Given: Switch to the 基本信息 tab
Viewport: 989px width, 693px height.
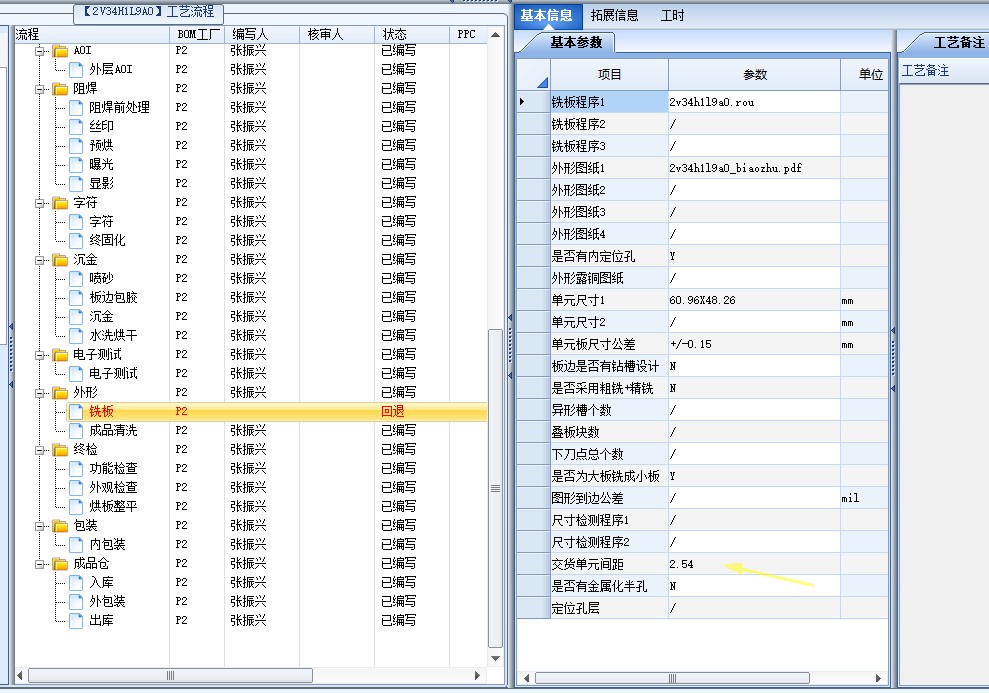Looking at the screenshot, I should pos(546,15).
